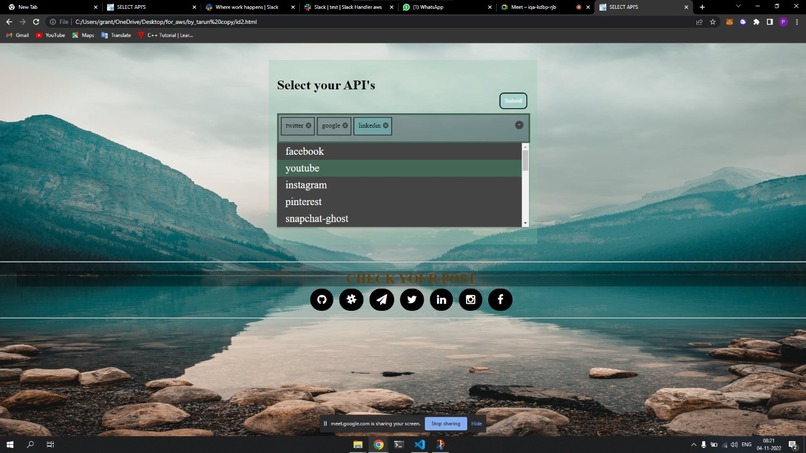806x453 pixels.
Task: Open the Extensions puzzle menu
Action: click(x=756, y=22)
